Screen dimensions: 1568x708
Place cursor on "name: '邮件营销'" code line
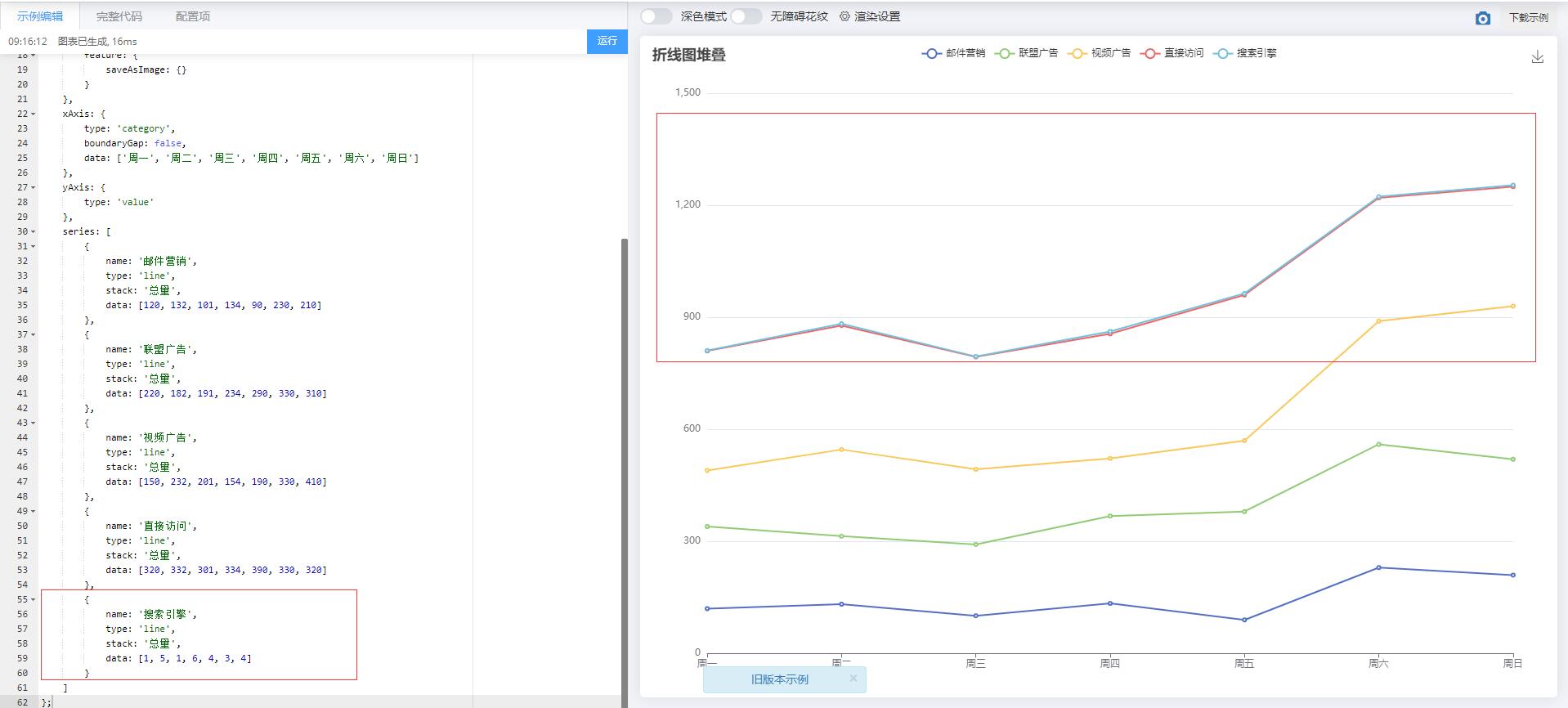coord(151,261)
